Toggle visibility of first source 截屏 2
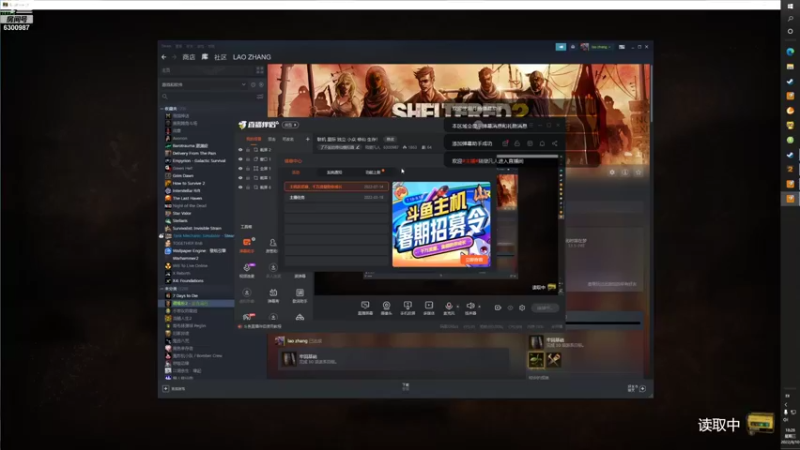This screenshot has width=800, height=450. coord(240,150)
